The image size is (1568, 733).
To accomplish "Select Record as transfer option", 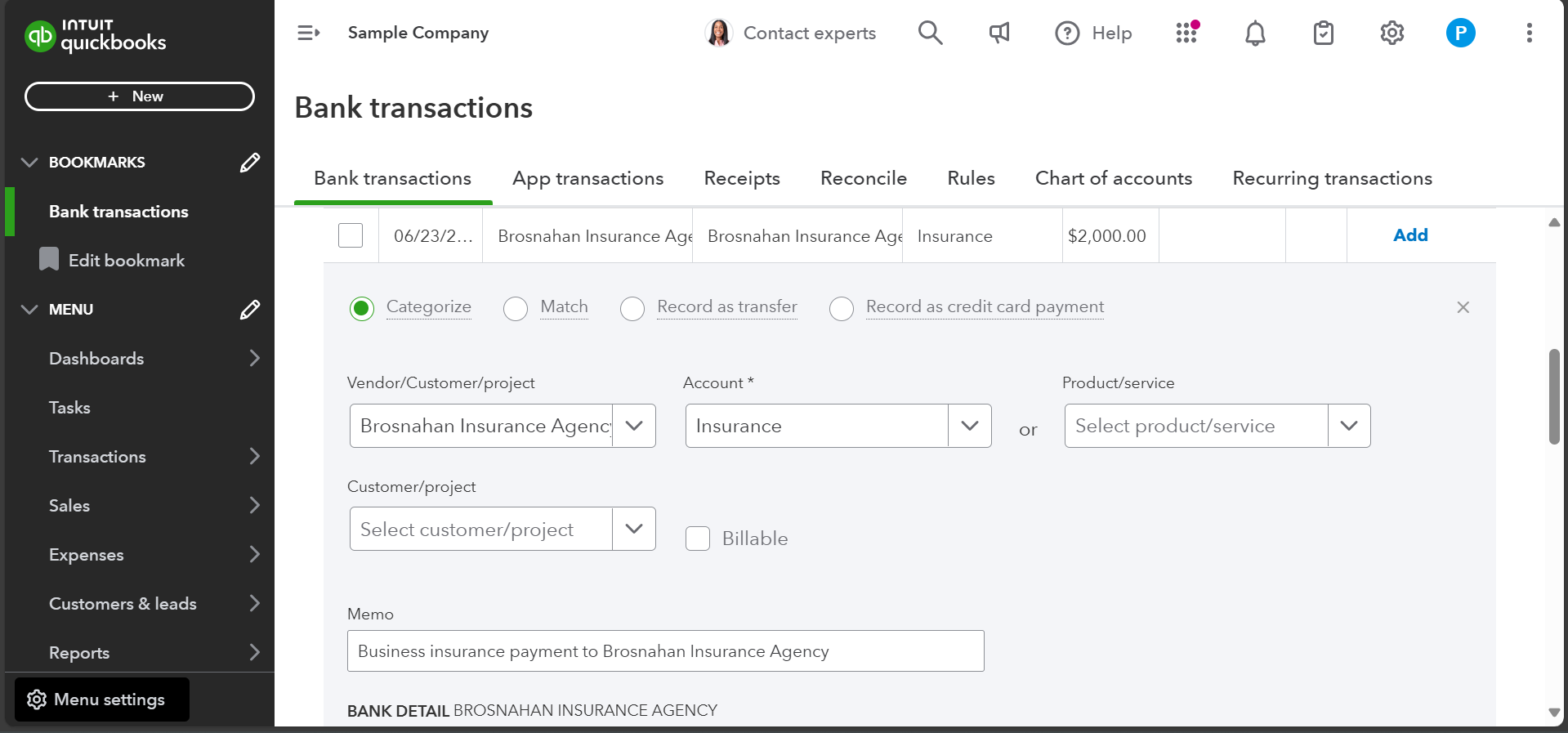I will coord(632,308).
